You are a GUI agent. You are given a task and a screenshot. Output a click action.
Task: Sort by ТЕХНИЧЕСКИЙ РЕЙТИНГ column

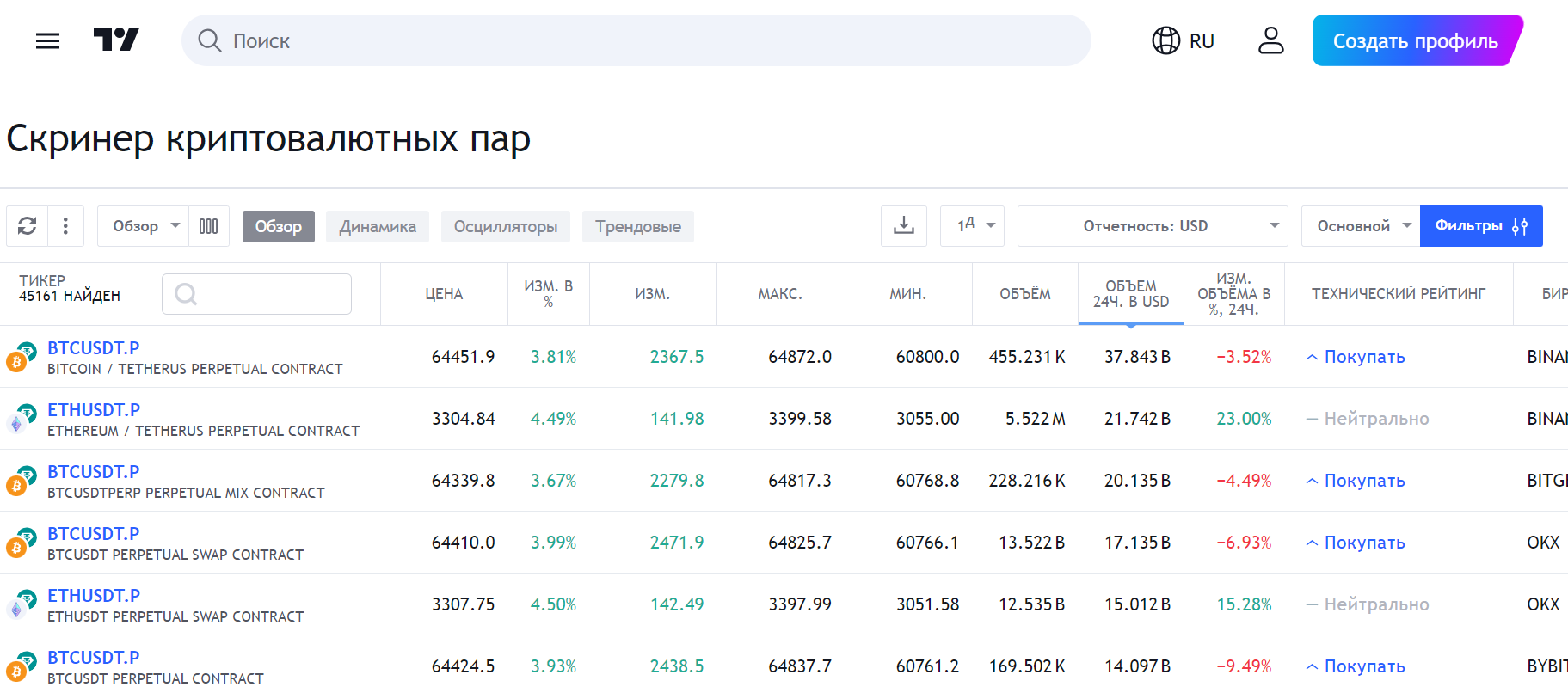(1399, 294)
